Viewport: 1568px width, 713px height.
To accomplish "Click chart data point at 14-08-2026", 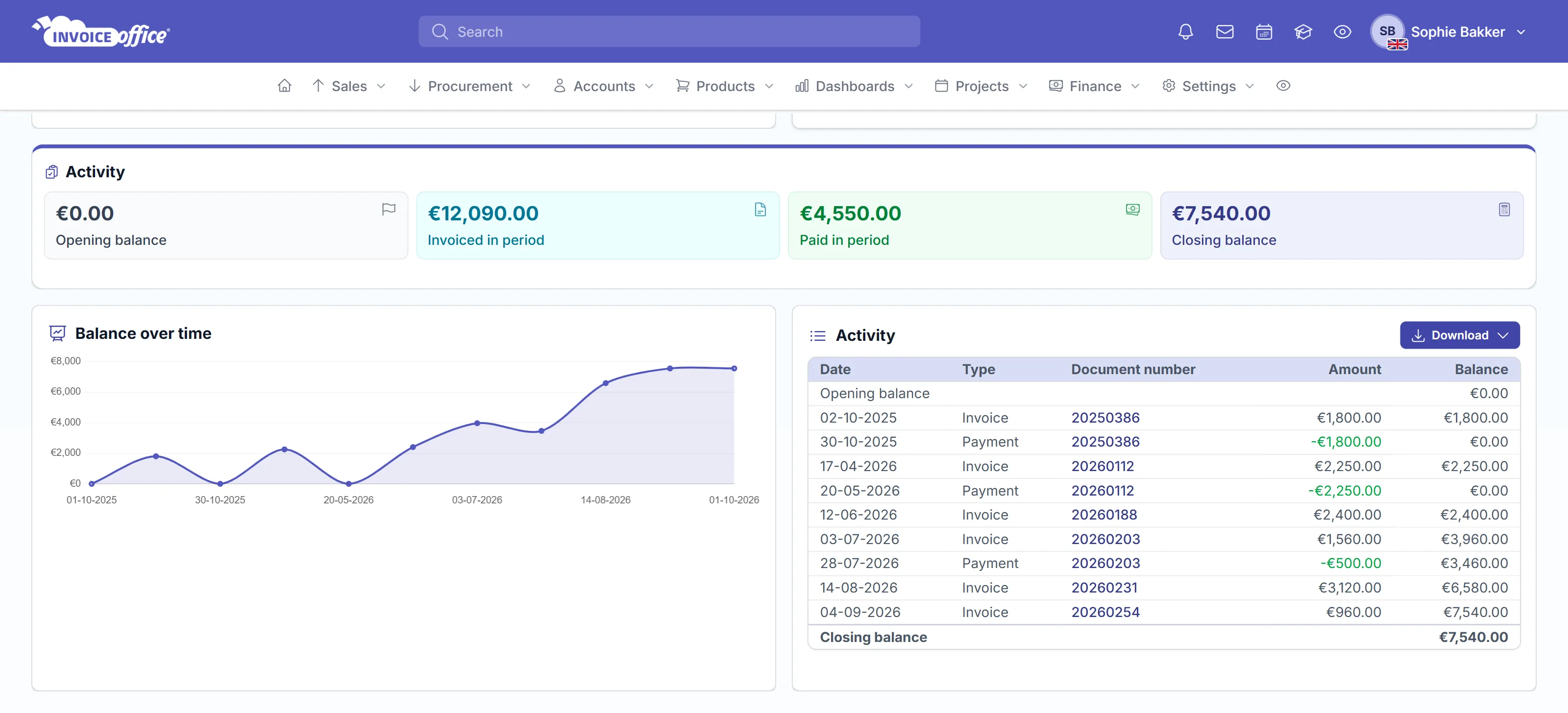I will point(605,383).
